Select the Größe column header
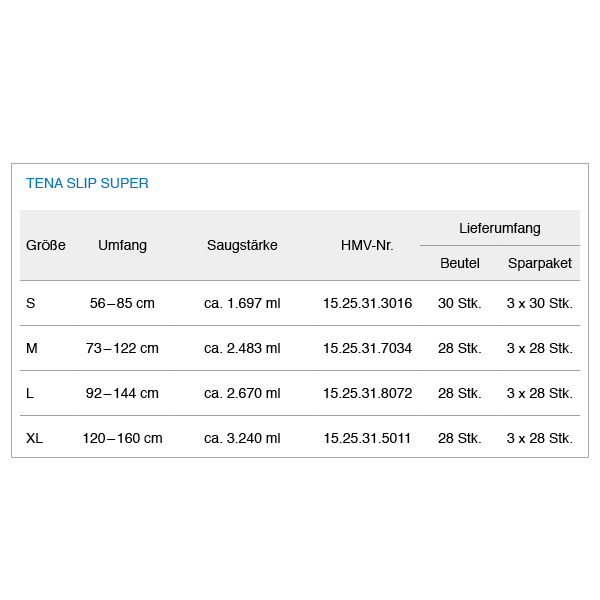 click(46, 245)
